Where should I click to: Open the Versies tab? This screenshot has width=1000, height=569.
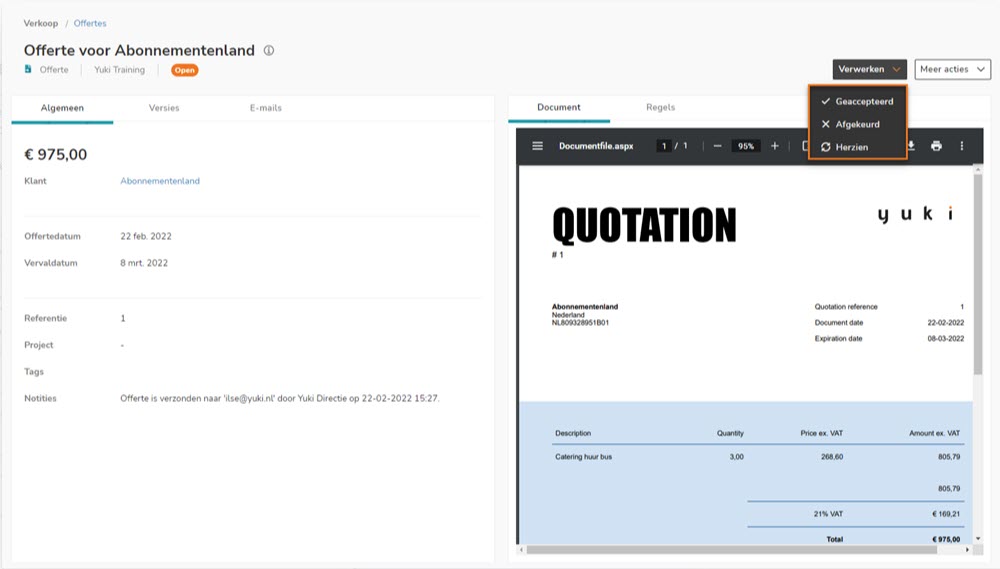coord(164,108)
